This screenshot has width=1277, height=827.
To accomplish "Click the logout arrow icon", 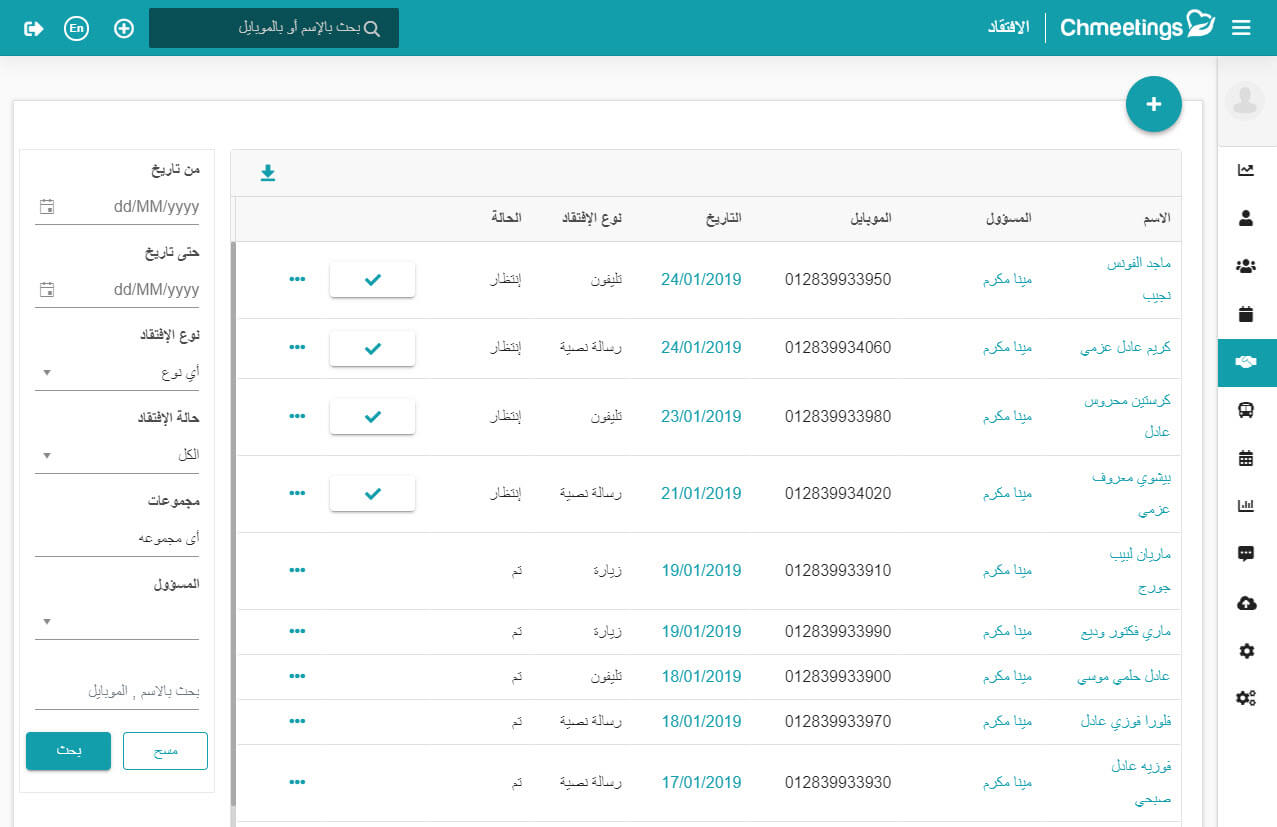I will [x=33, y=28].
